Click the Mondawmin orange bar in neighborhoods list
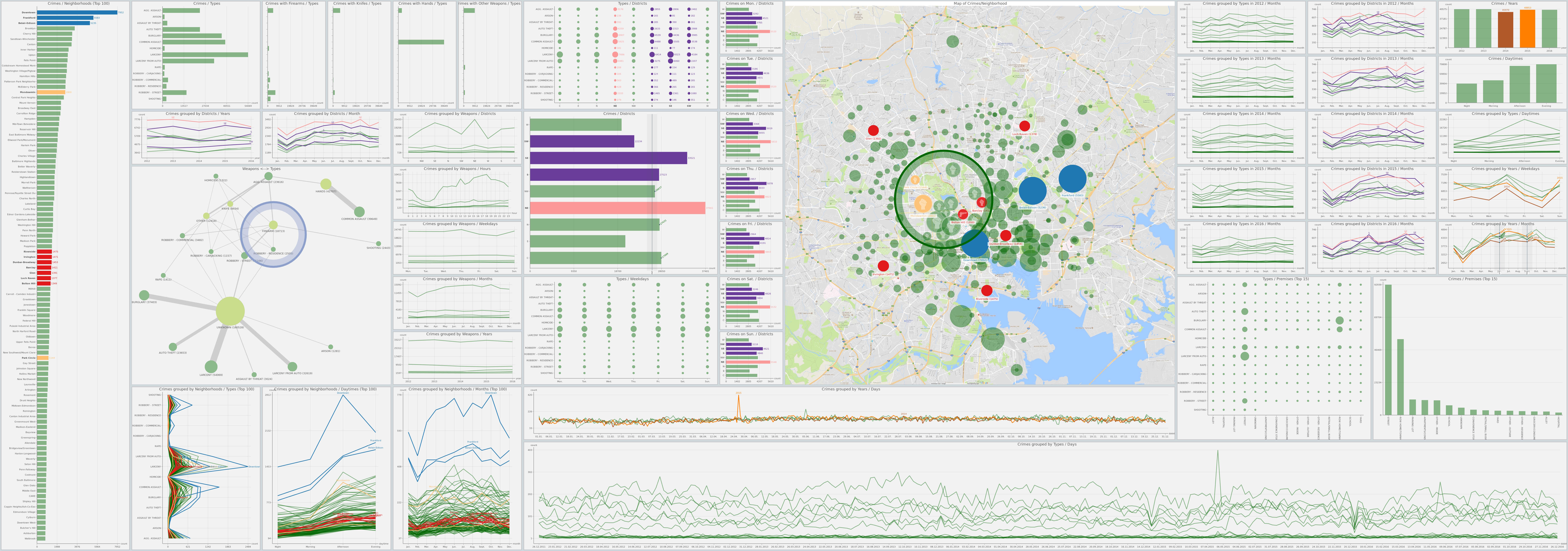 pyautogui.click(x=51, y=92)
